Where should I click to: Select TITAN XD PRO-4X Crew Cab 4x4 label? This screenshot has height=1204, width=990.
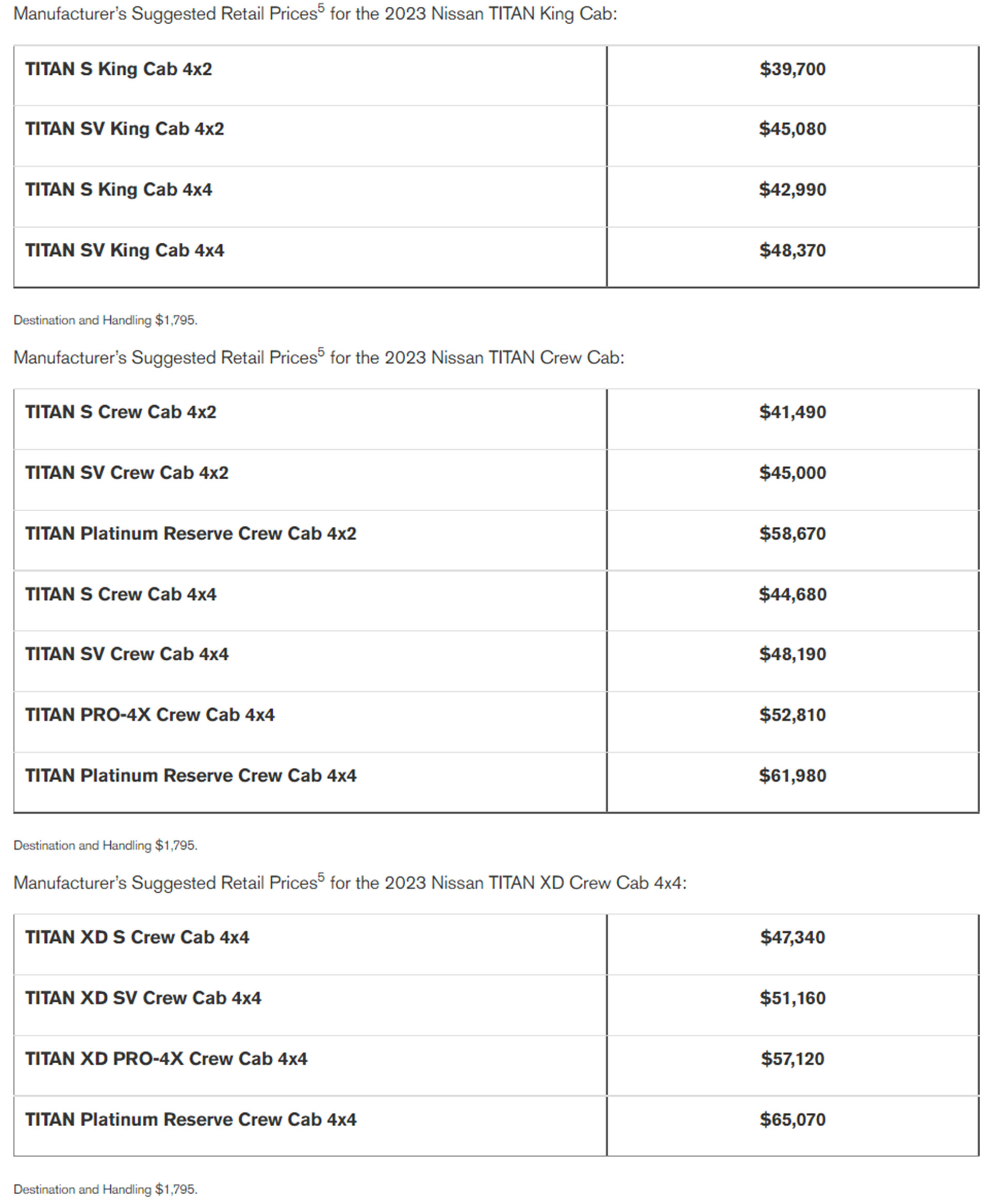point(166,1059)
